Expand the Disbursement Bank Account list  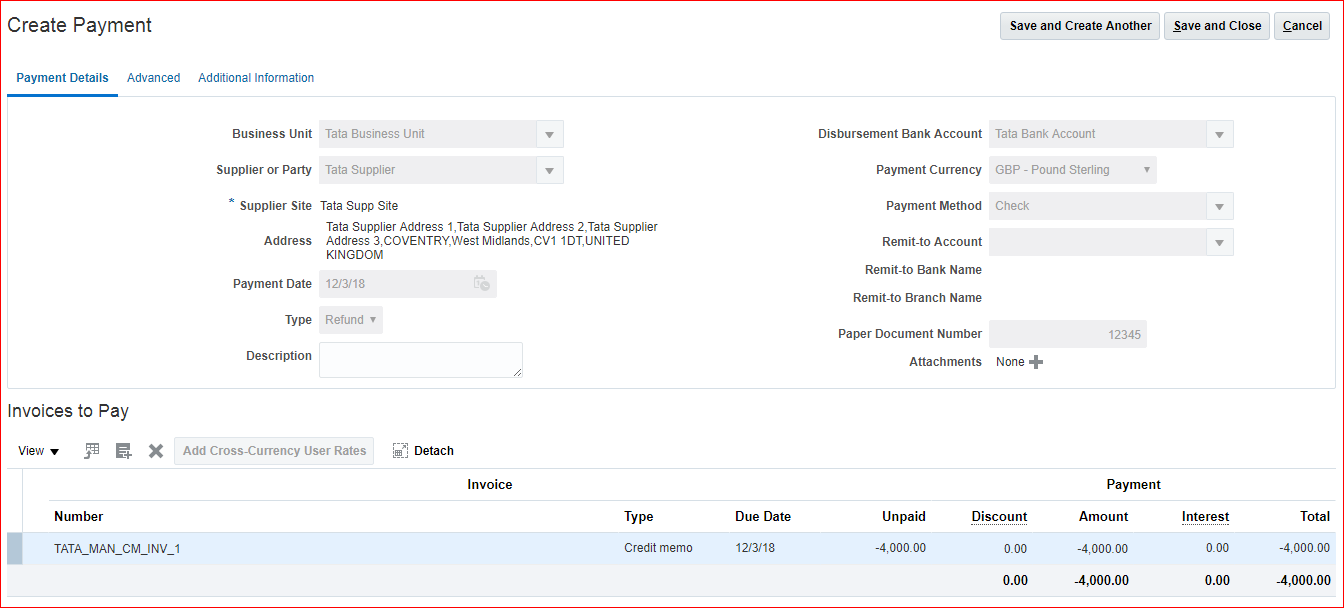pos(1219,134)
